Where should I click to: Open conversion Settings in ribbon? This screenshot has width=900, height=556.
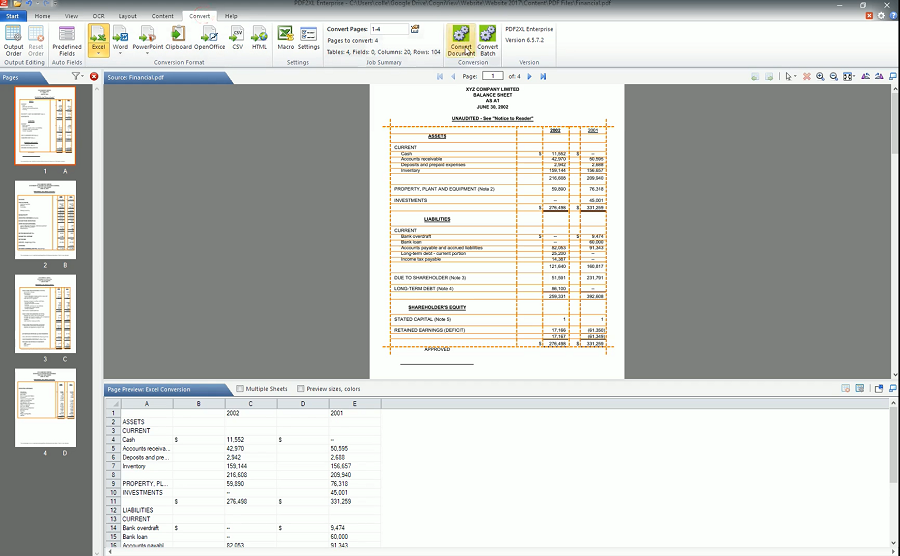point(308,38)
